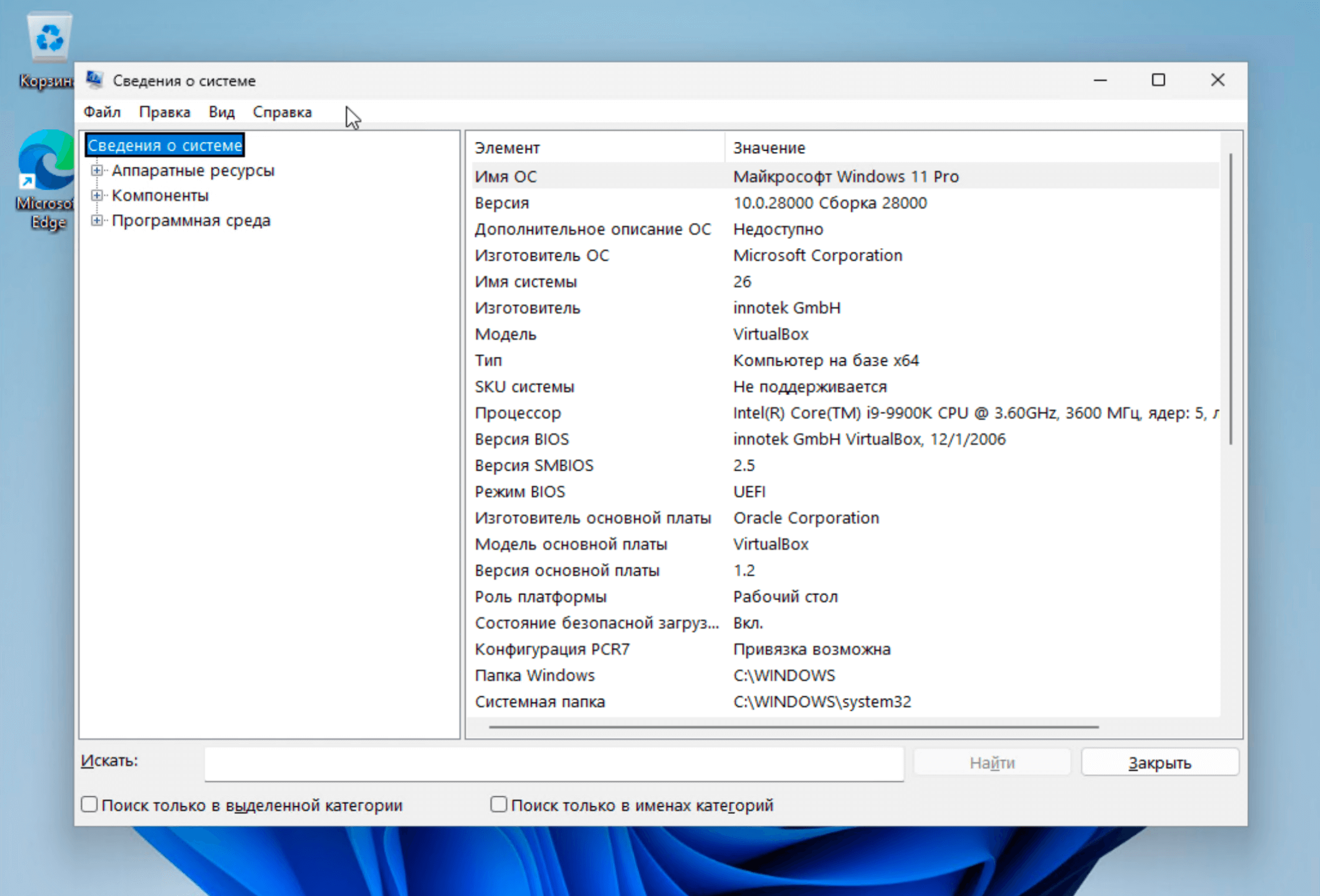Image resolution: width=1320 pixels, height=896 pixels.
Task: Click the System Information title bar icon
Action: point(94,80)
